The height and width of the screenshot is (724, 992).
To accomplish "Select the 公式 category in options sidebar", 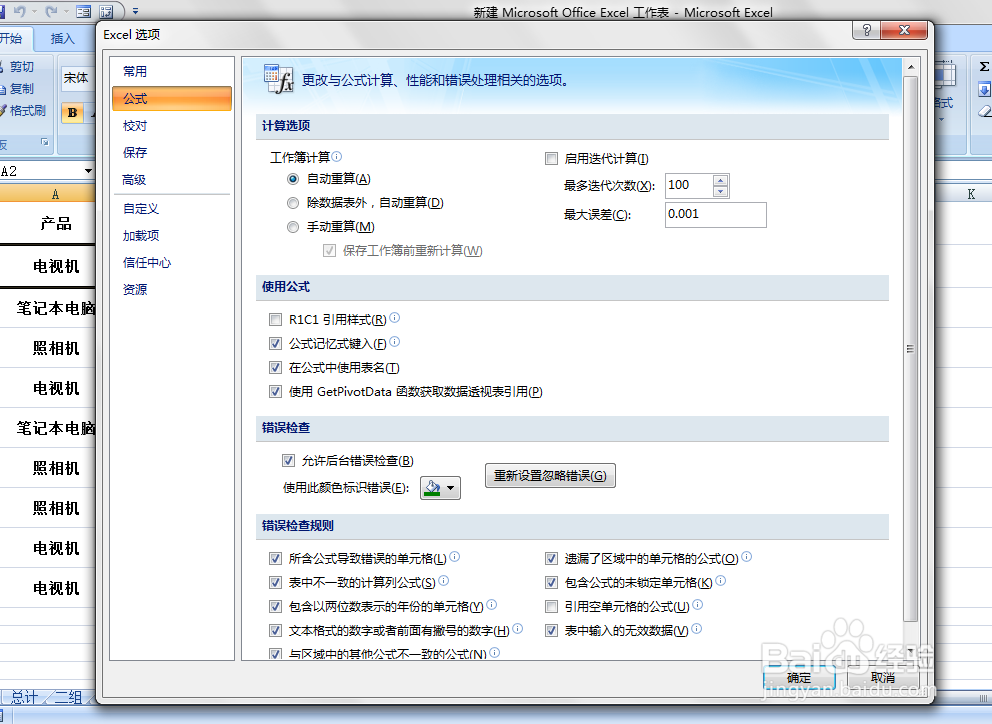I will click(x=171, y=99).
